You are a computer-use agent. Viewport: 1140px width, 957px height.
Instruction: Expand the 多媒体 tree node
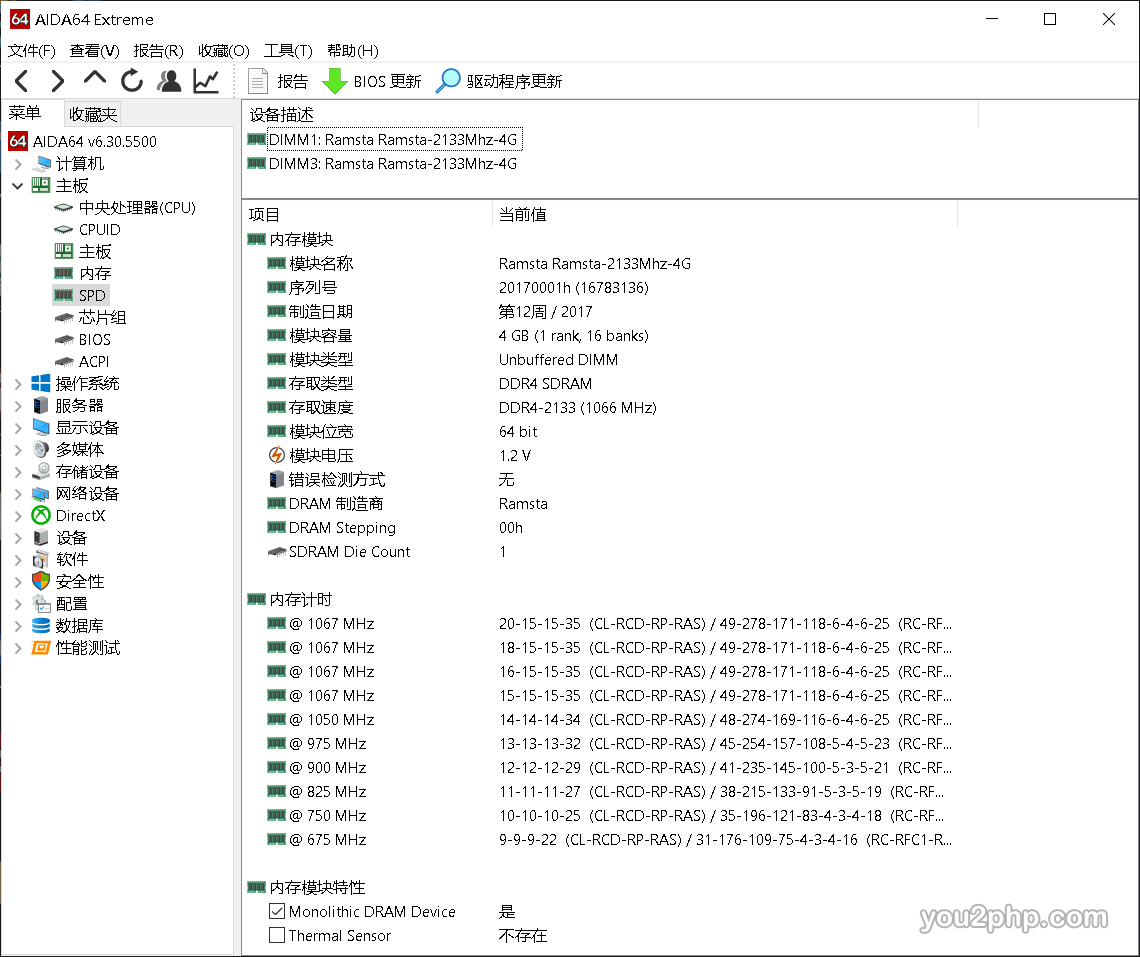point(18,449)
